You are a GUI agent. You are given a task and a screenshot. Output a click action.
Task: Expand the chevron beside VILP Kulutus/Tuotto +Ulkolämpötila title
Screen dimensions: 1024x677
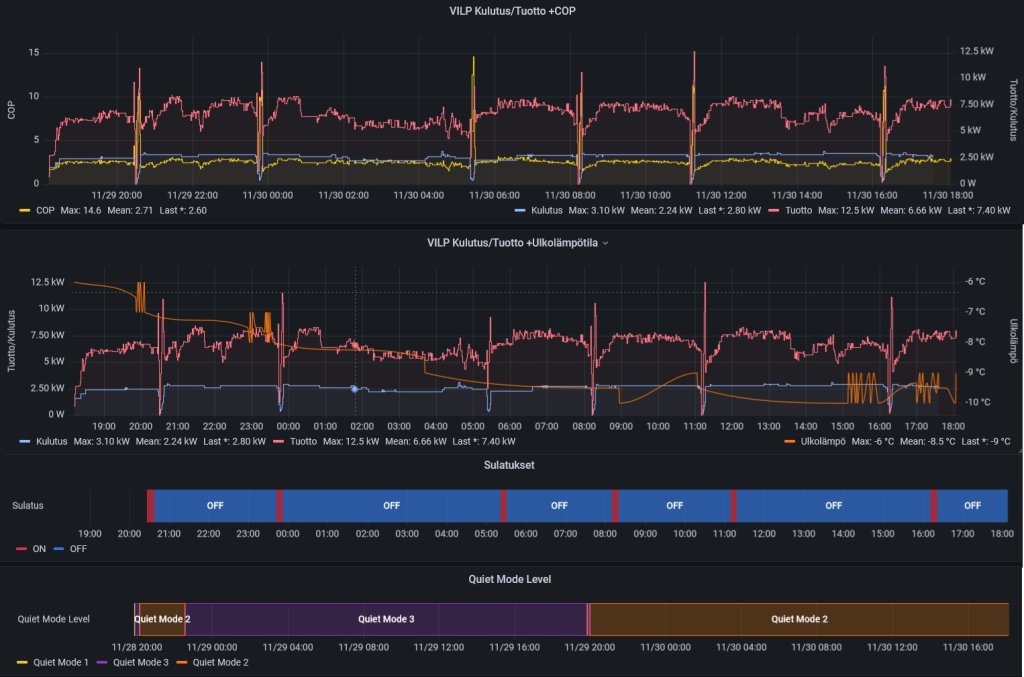tap(605, 243)
